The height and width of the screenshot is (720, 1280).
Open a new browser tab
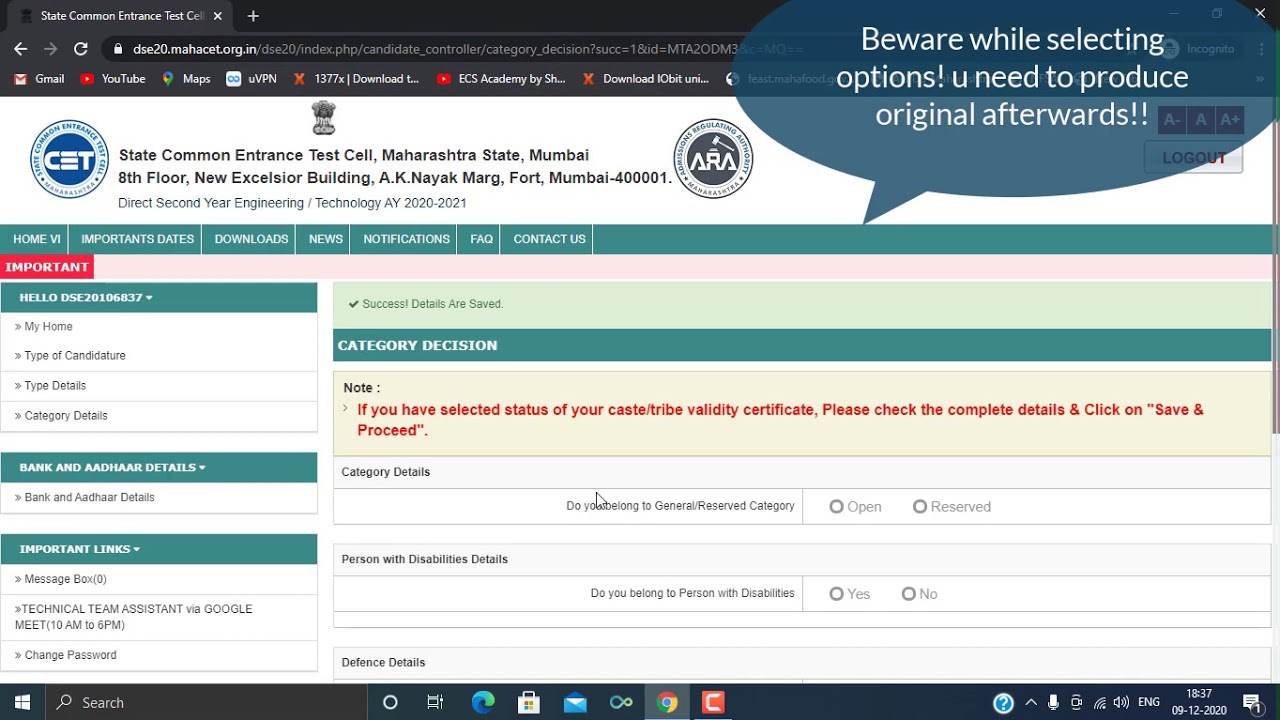[x=253, y=16]
